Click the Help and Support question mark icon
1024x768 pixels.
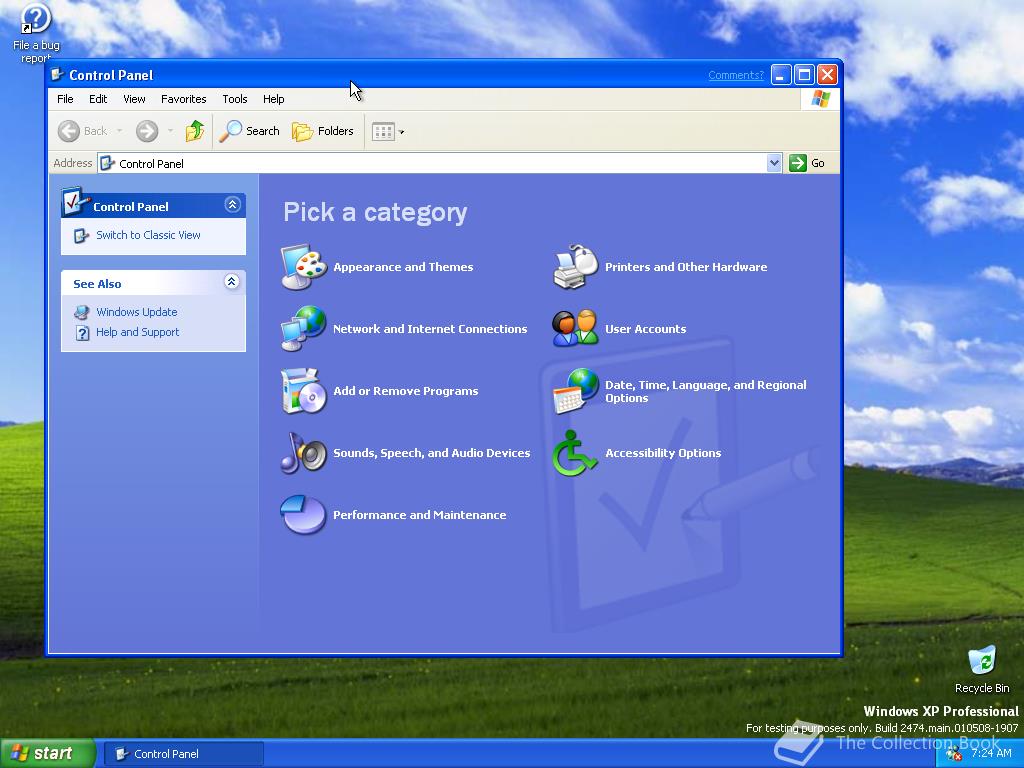click(82, 333)
